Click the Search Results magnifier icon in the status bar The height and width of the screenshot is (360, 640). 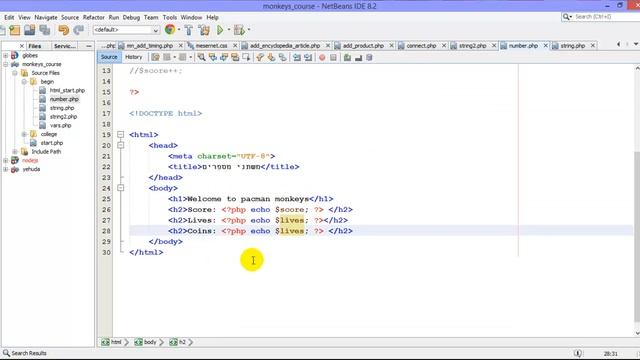tap(6, 353)
